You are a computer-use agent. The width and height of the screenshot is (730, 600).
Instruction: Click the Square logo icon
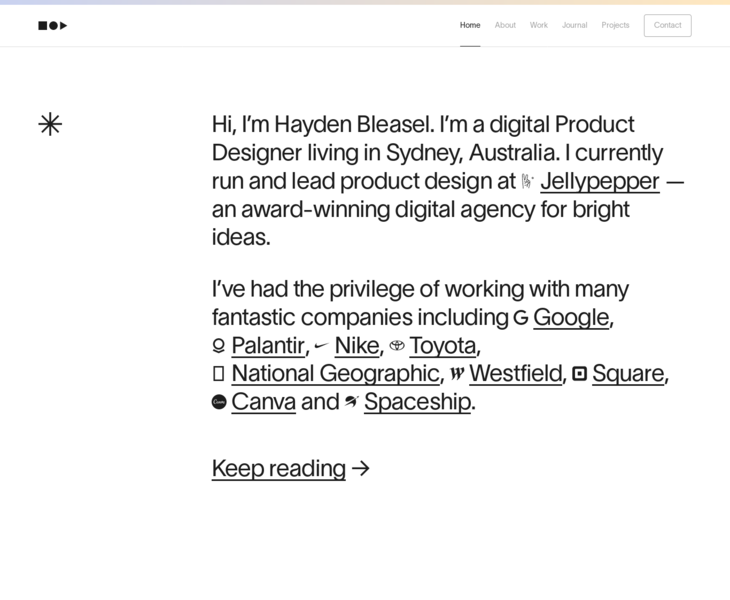[579, 374]
